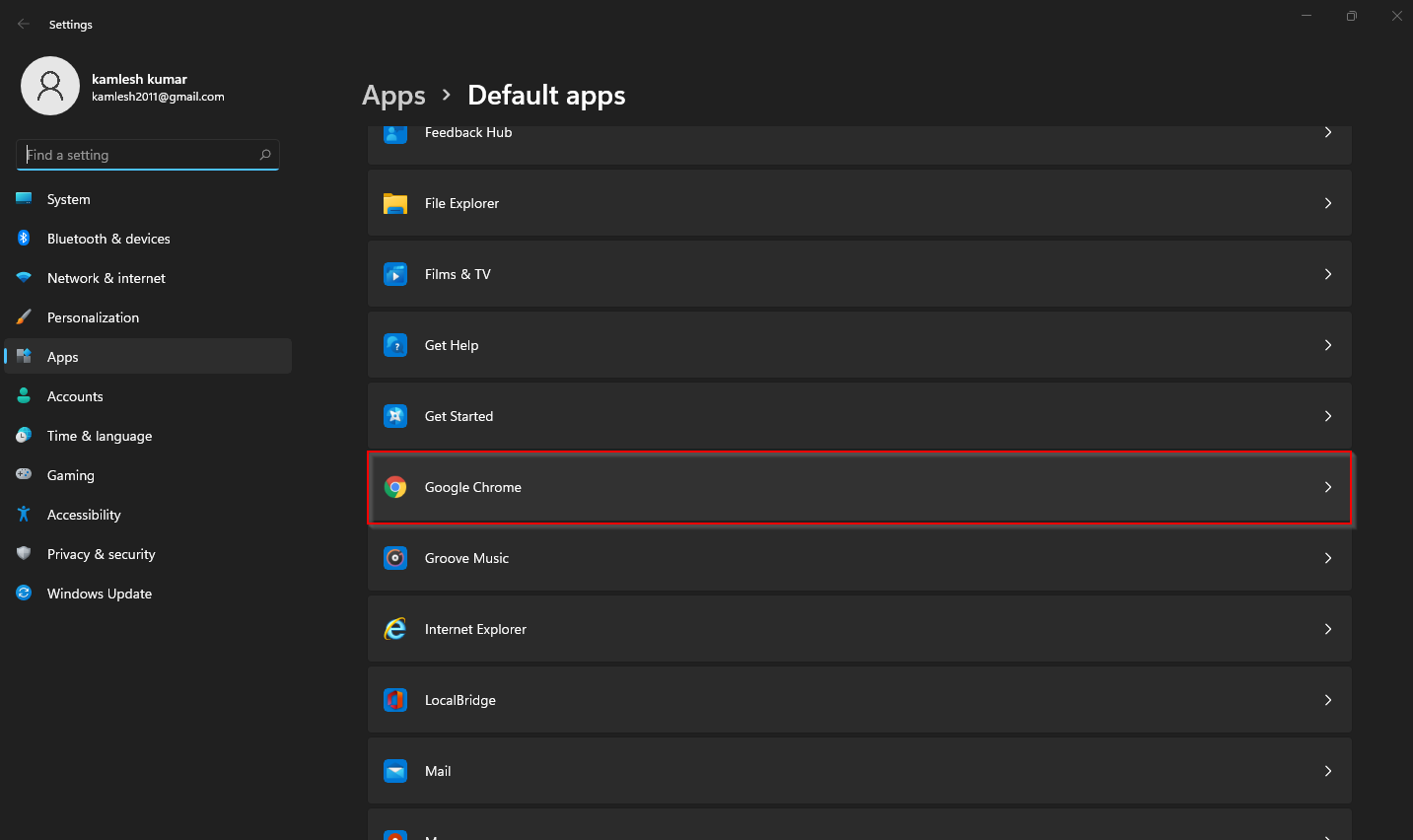This screenshot has height=840, width=1413.
Task: Expand the File Explorer chevron
Action: click(1328, 203)
